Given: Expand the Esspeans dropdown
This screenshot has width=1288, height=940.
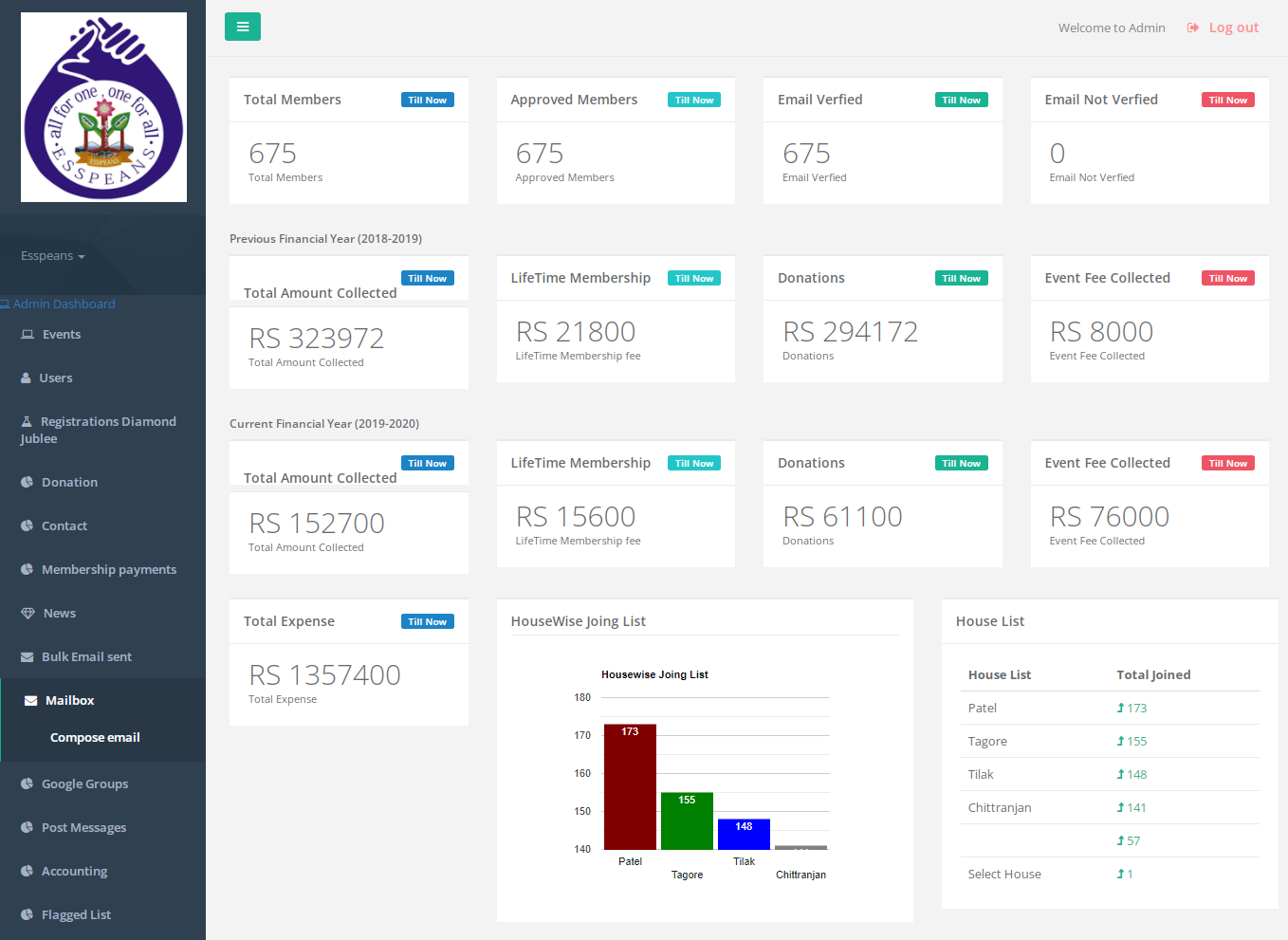Looking at the screenshot, I should pyautogui.click(x=53, y=256).
